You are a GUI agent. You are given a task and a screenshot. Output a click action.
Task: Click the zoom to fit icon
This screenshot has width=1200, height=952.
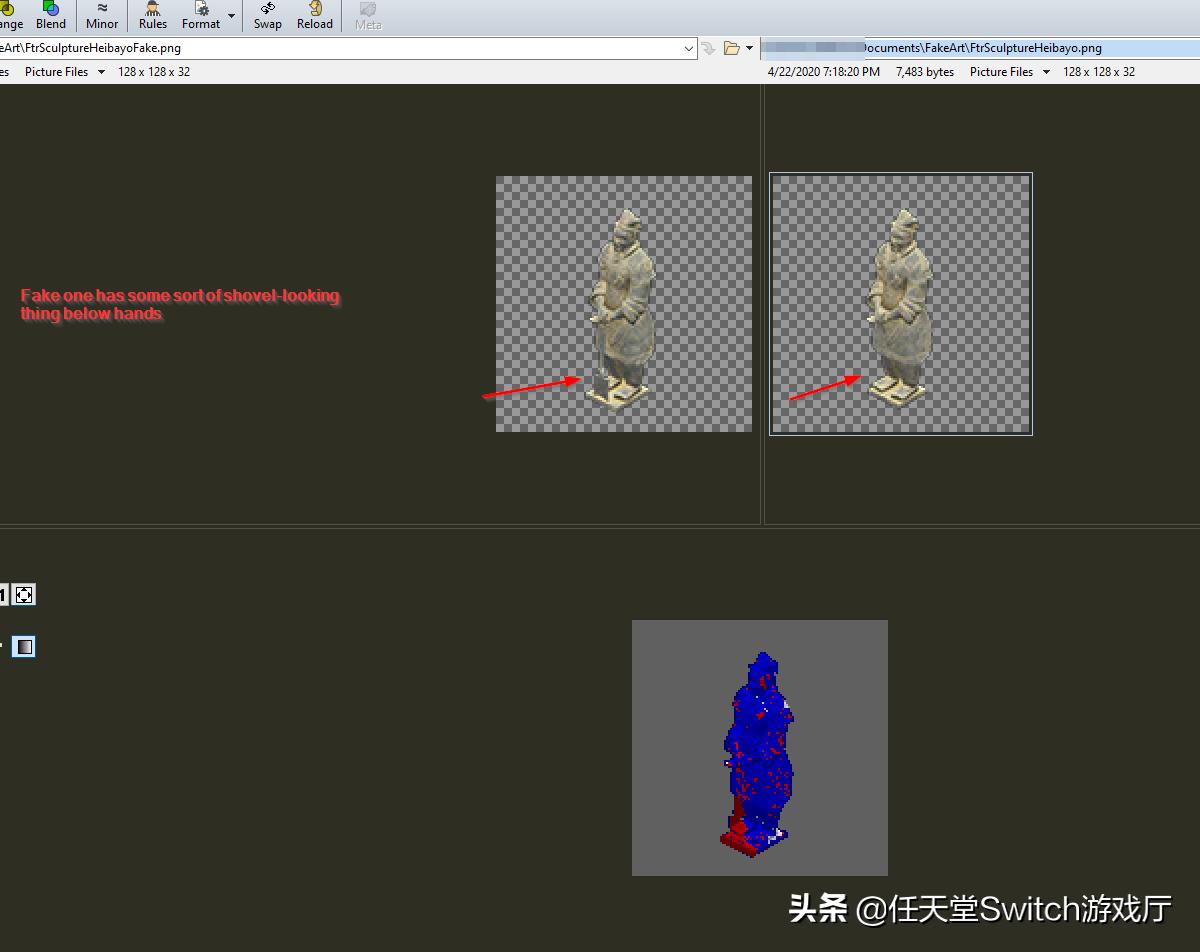click(x=24, y=595)
